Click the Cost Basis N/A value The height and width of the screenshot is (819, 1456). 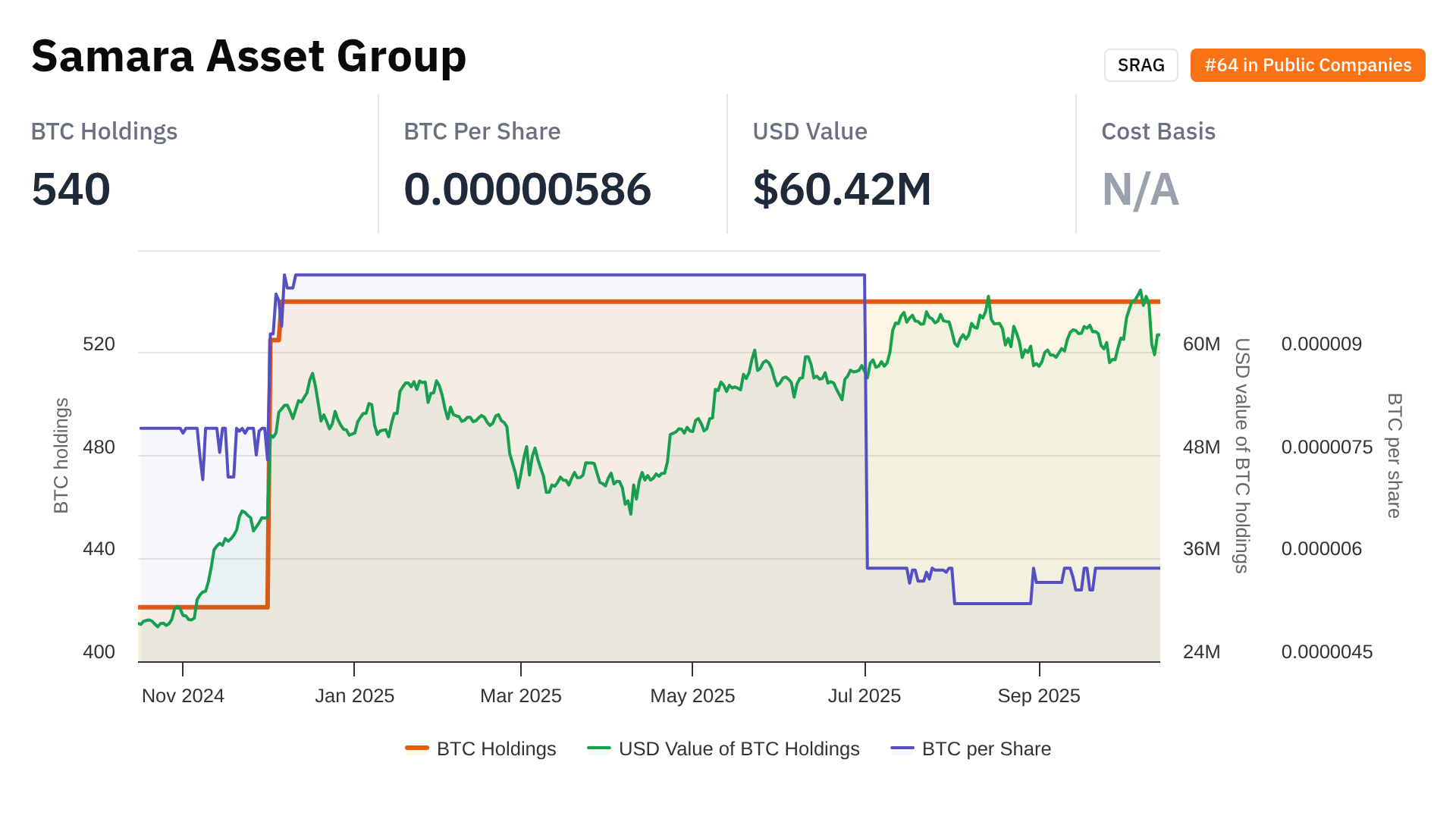(x=1140, y=189)
